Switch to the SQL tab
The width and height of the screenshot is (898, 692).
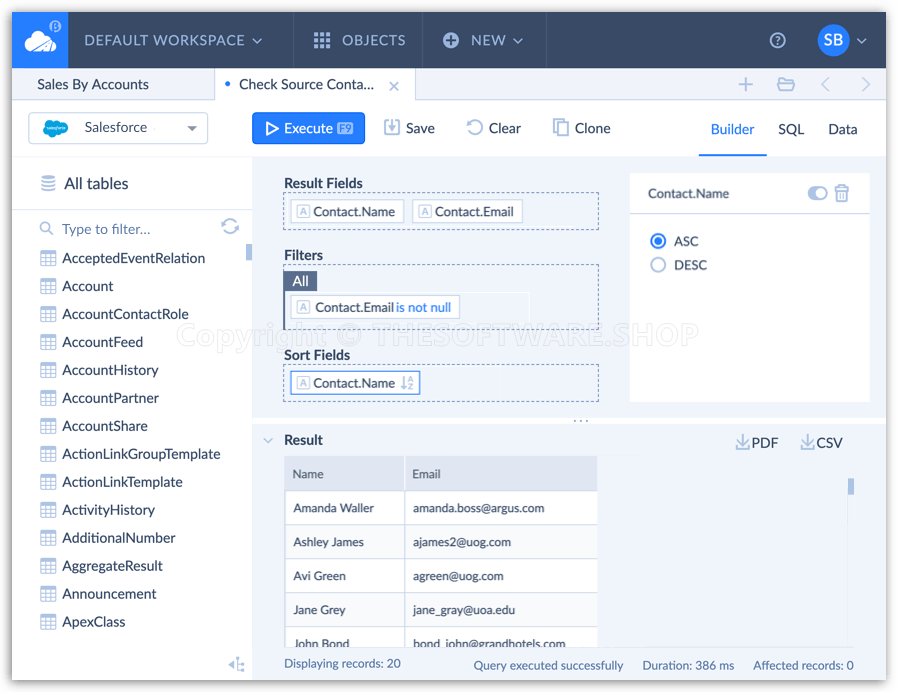tap(790, 128)
